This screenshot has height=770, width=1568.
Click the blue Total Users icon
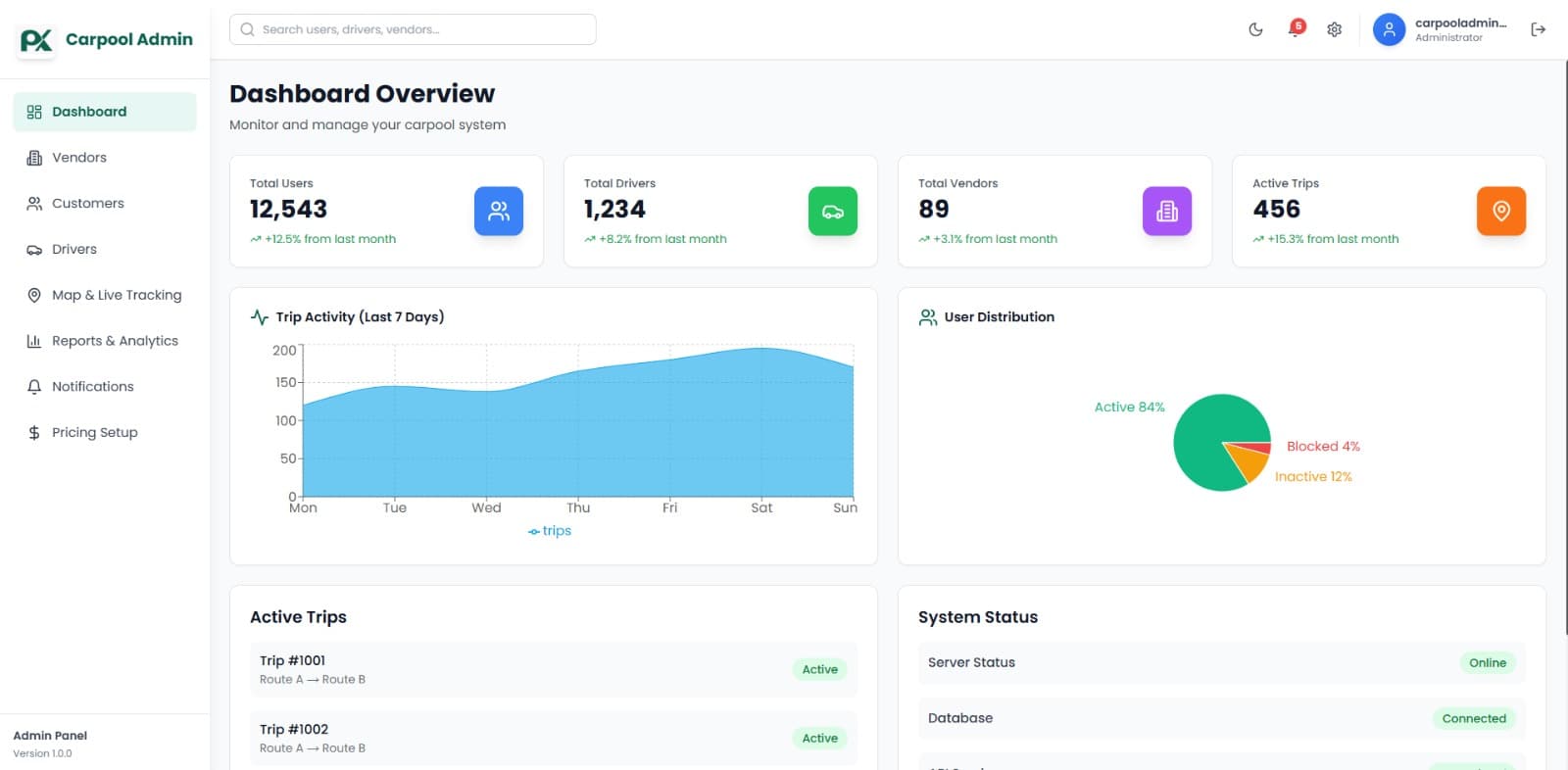[x=499, y=211]
